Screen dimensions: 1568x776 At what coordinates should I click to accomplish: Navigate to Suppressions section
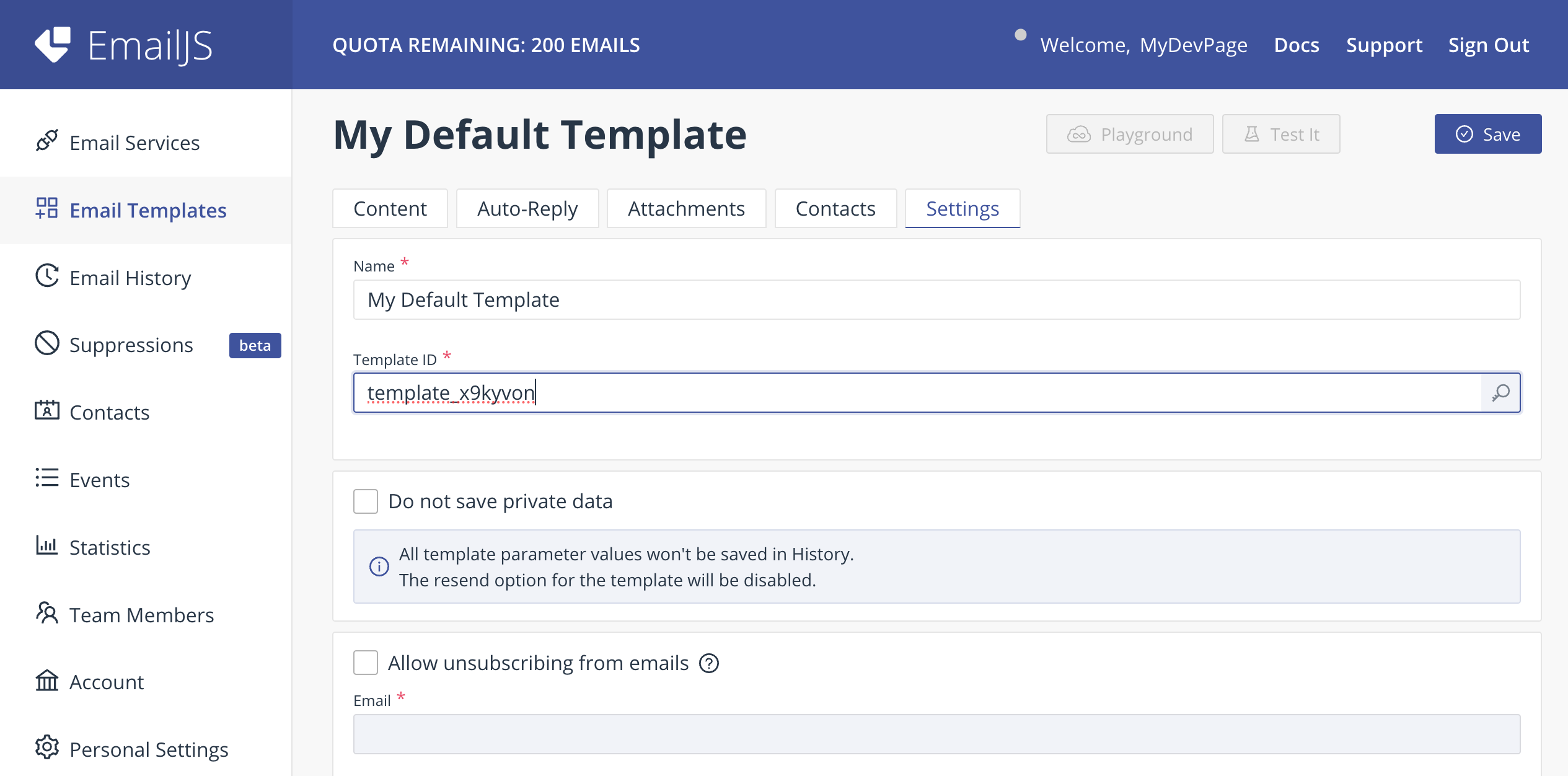click(x=131, y=344)
